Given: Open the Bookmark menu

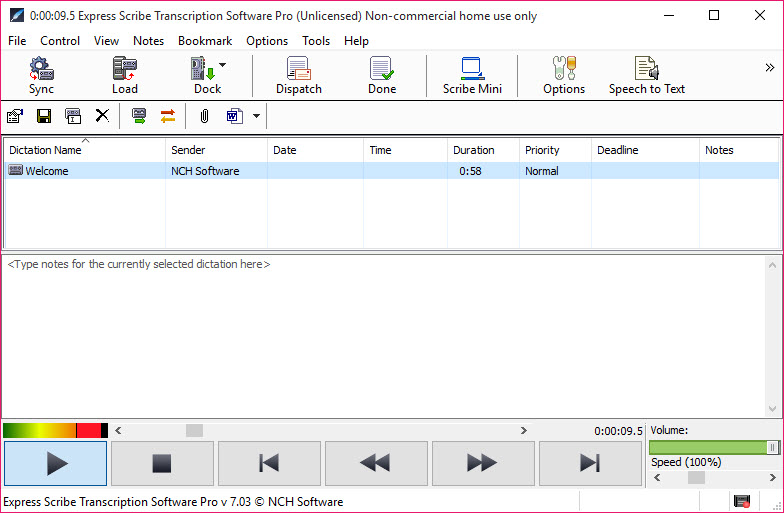Looking at the screenshot, I should 205,41.
